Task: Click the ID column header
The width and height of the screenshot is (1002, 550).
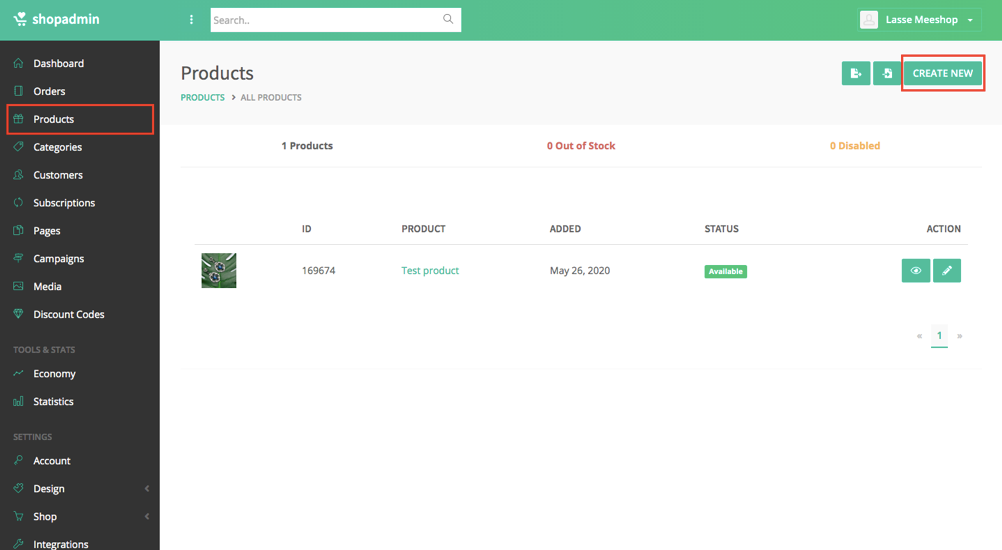Action: [x=307, y=229]
